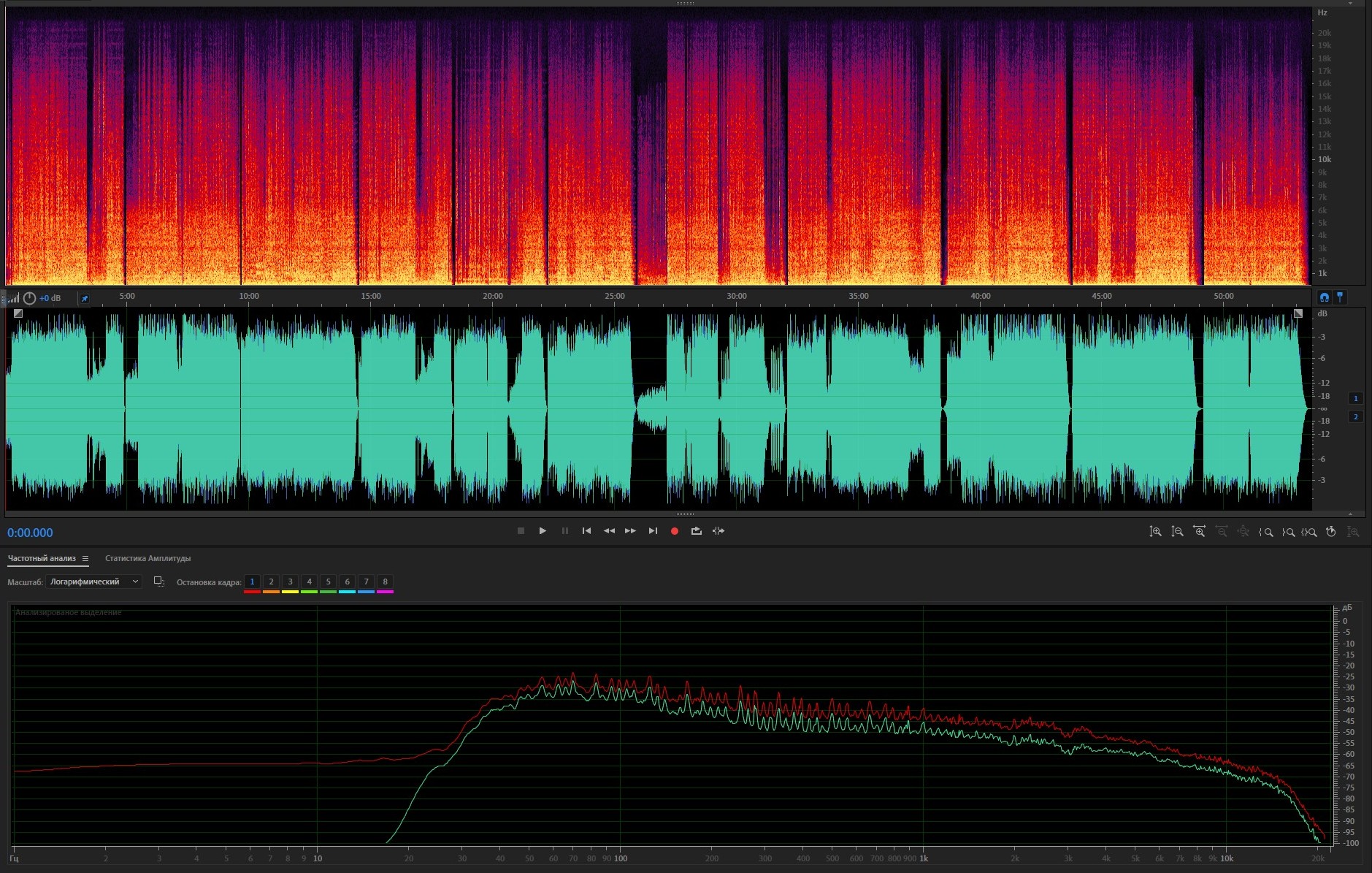Click the red Record button
Image resolution: width=1372 pixels, height=873 pixels.
click(675, 531)
